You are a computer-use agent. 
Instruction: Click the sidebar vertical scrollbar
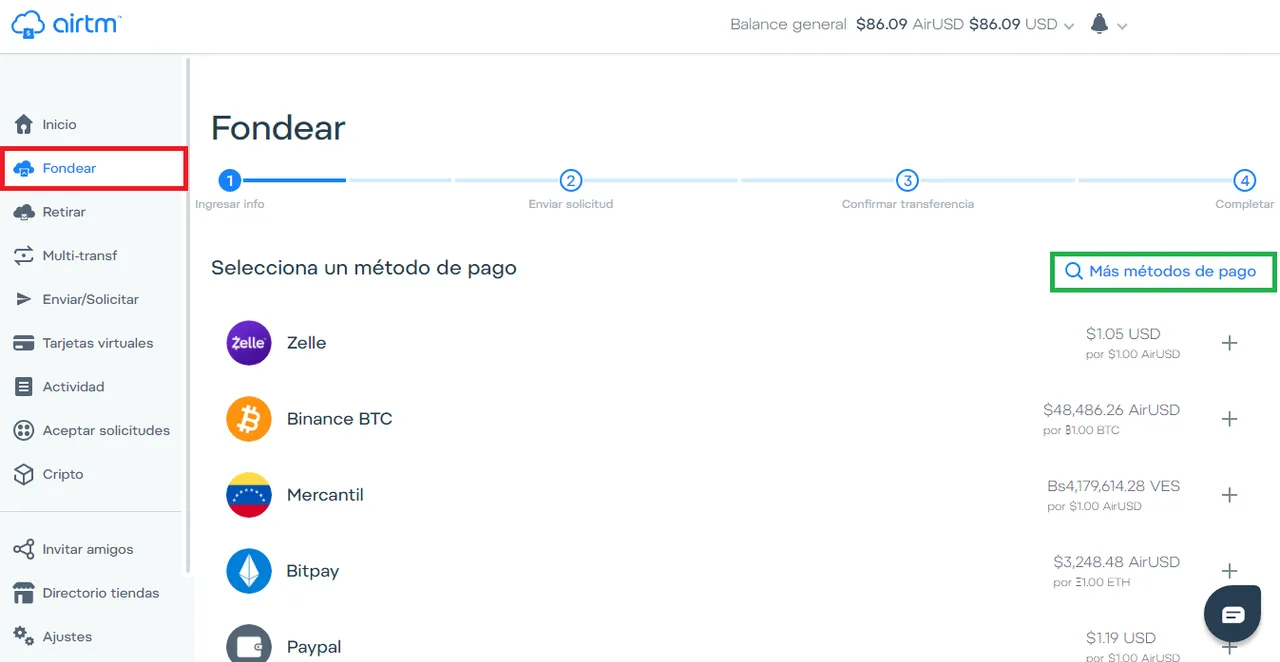coord(187,315)
